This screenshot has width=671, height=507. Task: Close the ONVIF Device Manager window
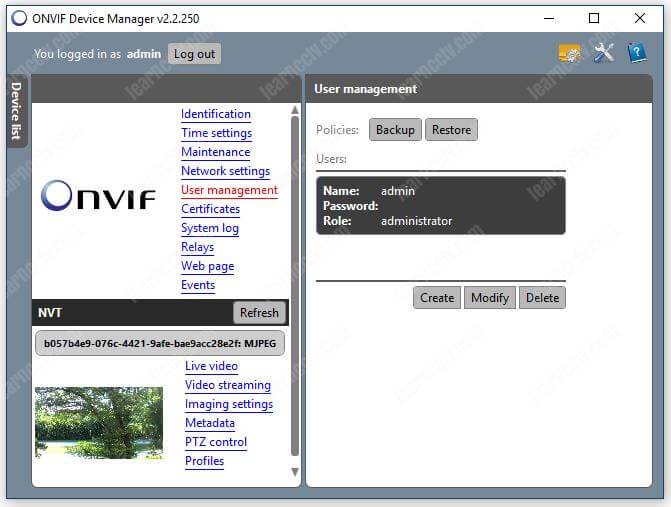pyautogui.click(x=640, y=18)
